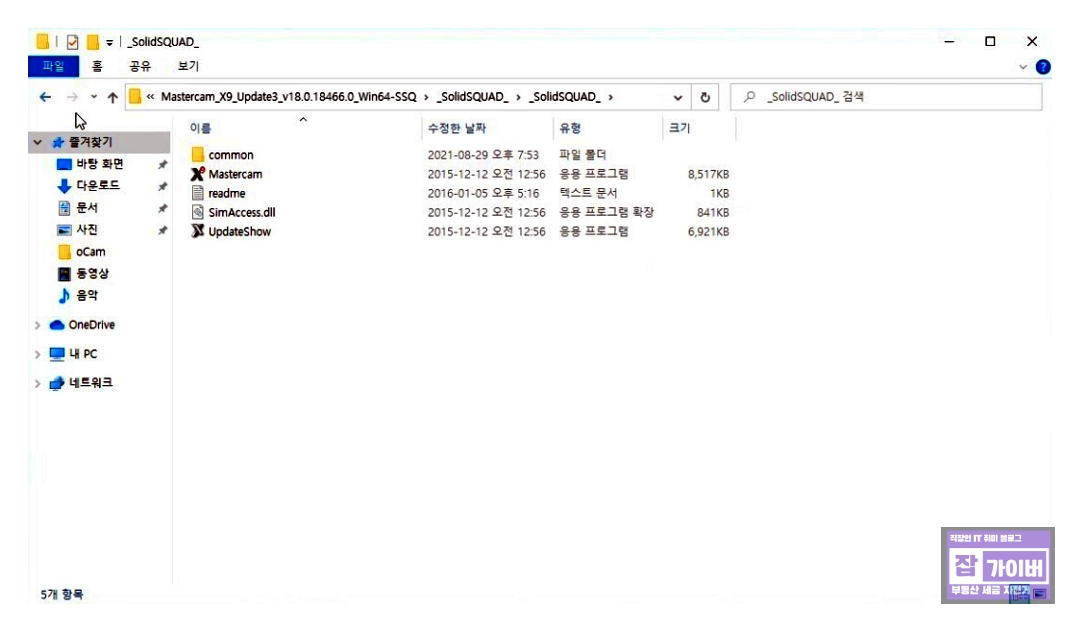This screenshot has width=1080, height=632.
Task: Select 다운로드 in the sidebar
Action: [x=97, y=185]
